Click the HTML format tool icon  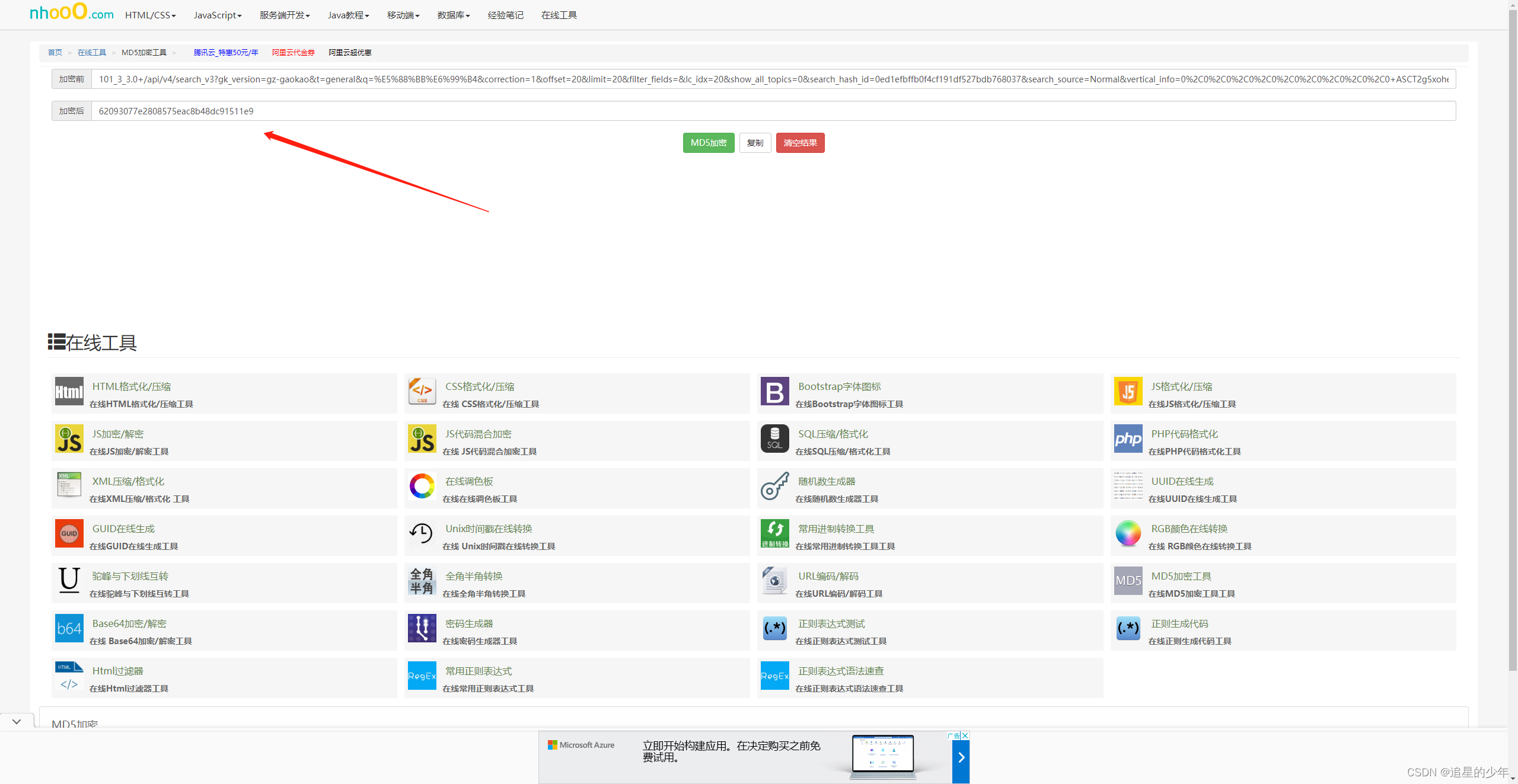tap(69, 392)
